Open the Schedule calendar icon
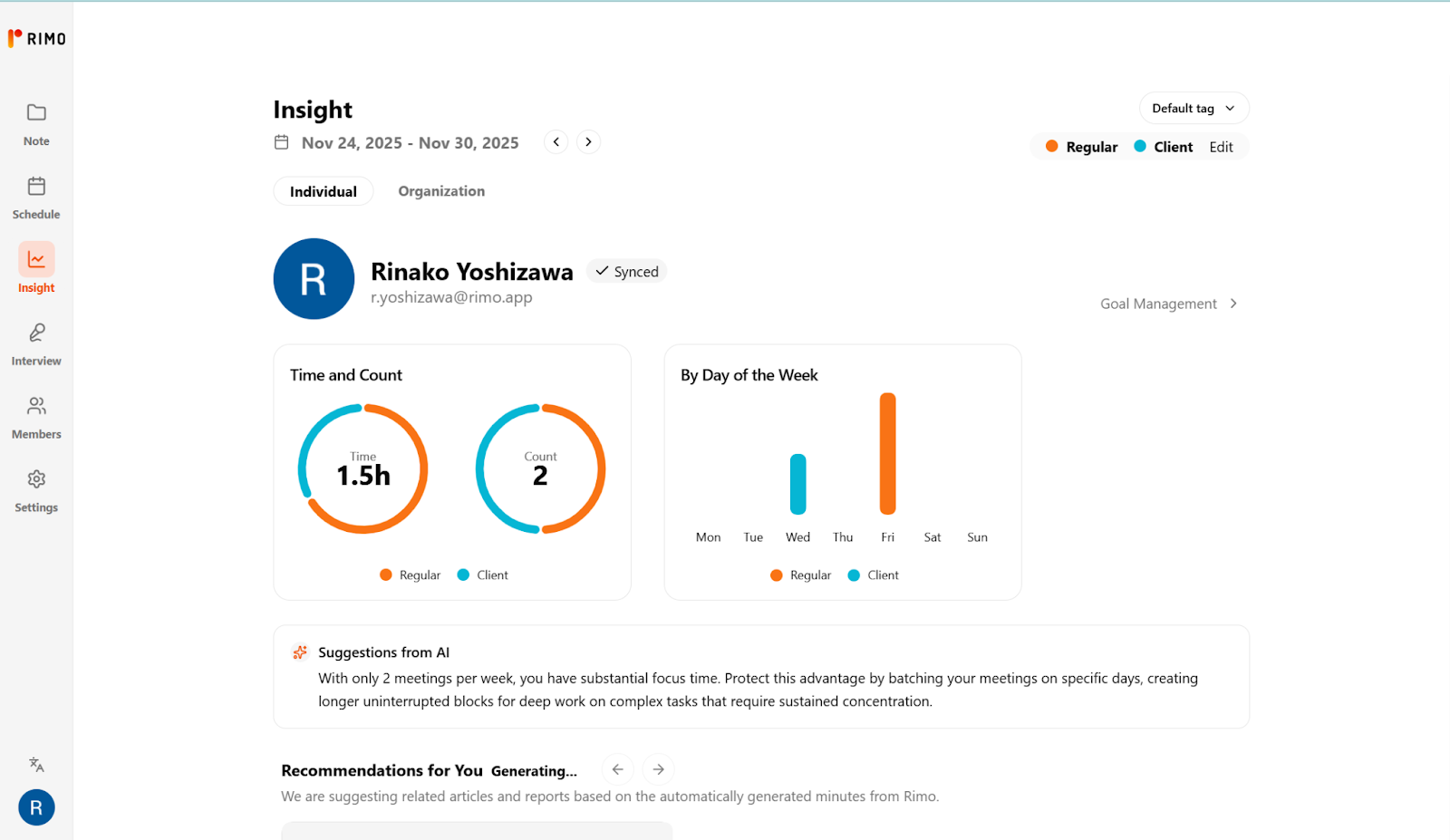Image resolution: width=1450 pixels, height=840 pixels. [x=36, y=187]
